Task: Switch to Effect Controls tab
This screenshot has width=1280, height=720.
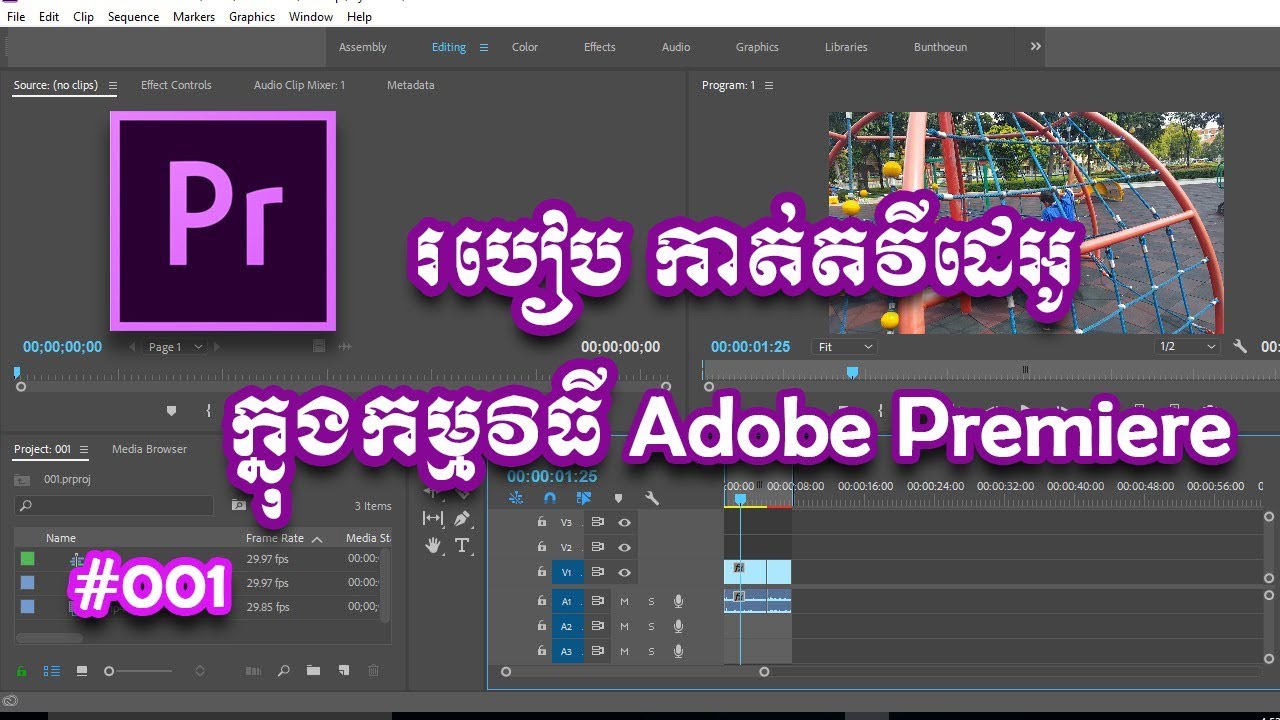Action: (x=176, y=85)
